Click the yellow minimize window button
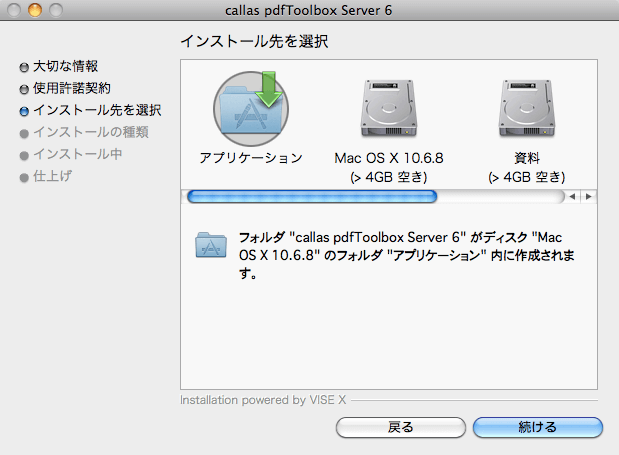The height and width of the screenshot is (455, 619). 35,10
